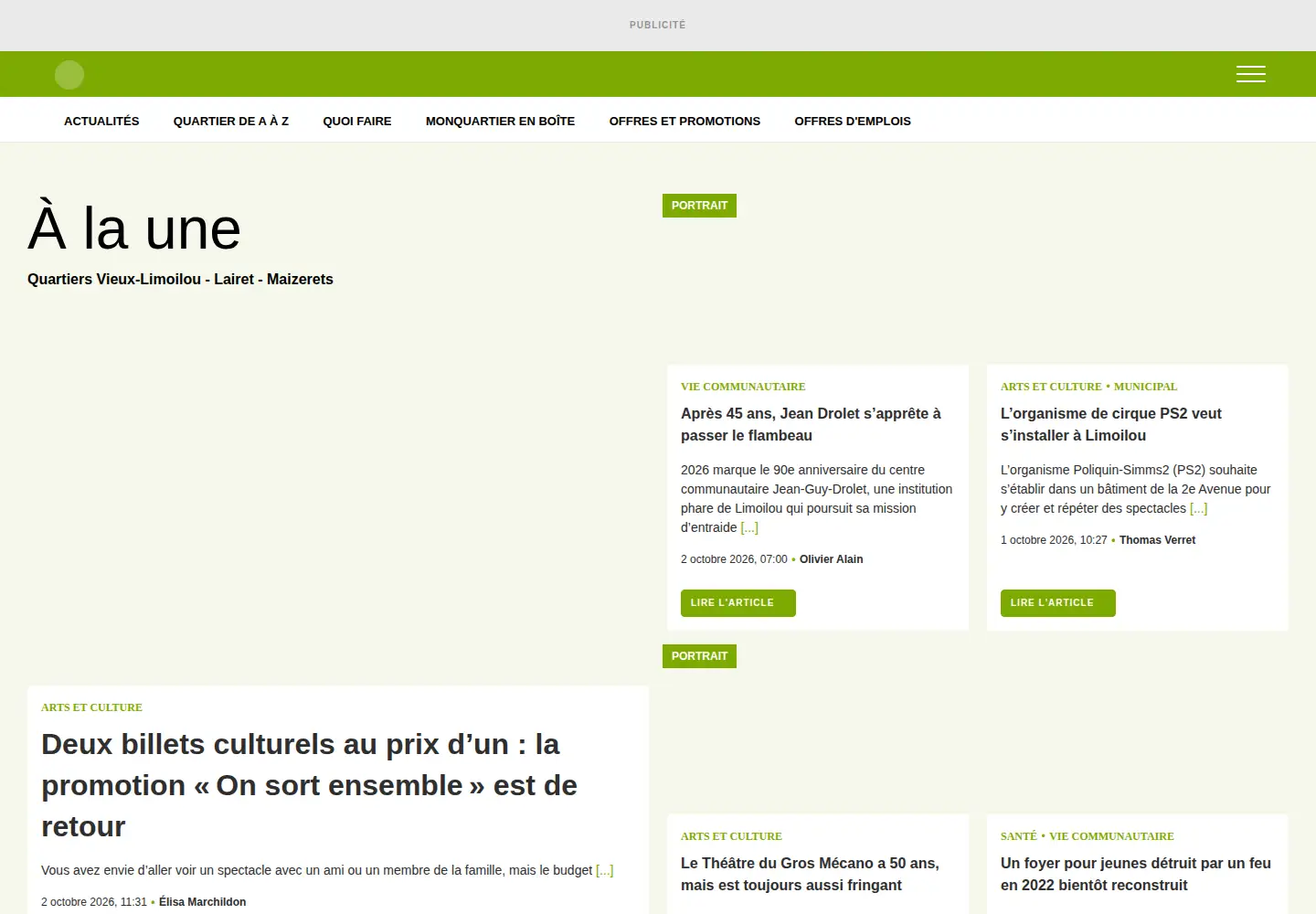Open the Actualités menu item
This screenshot has height=914, width=1316.
point(101,121)
